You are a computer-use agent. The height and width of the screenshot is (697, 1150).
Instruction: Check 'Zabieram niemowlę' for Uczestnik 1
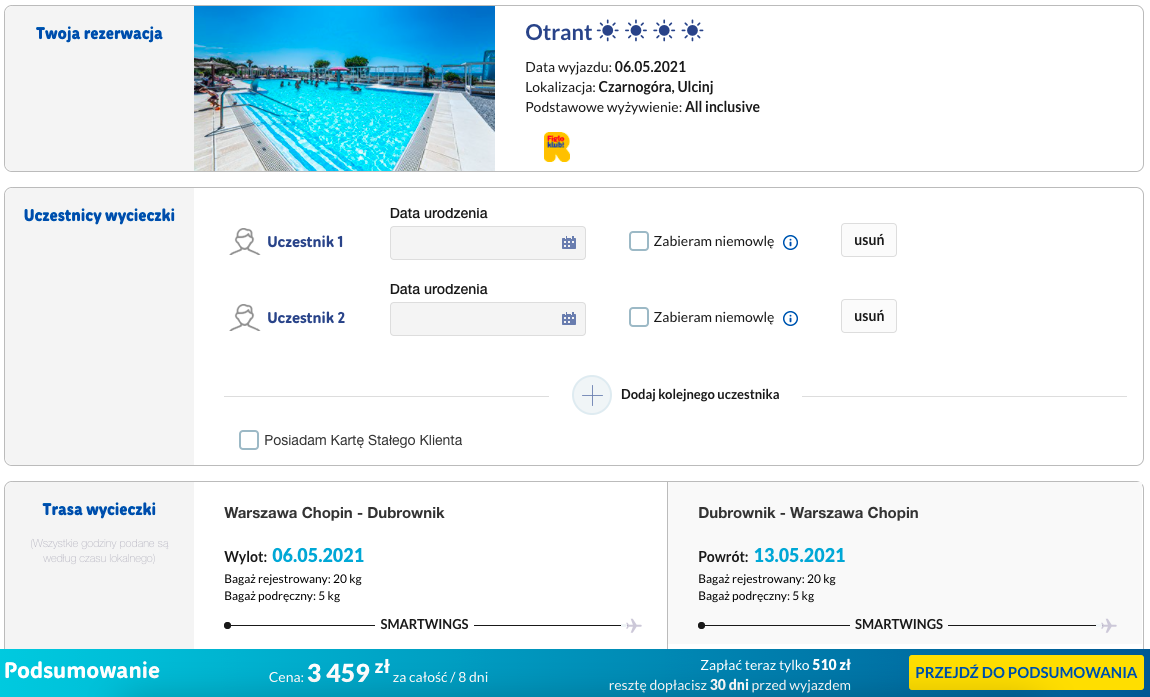click(x=639, y=241)
